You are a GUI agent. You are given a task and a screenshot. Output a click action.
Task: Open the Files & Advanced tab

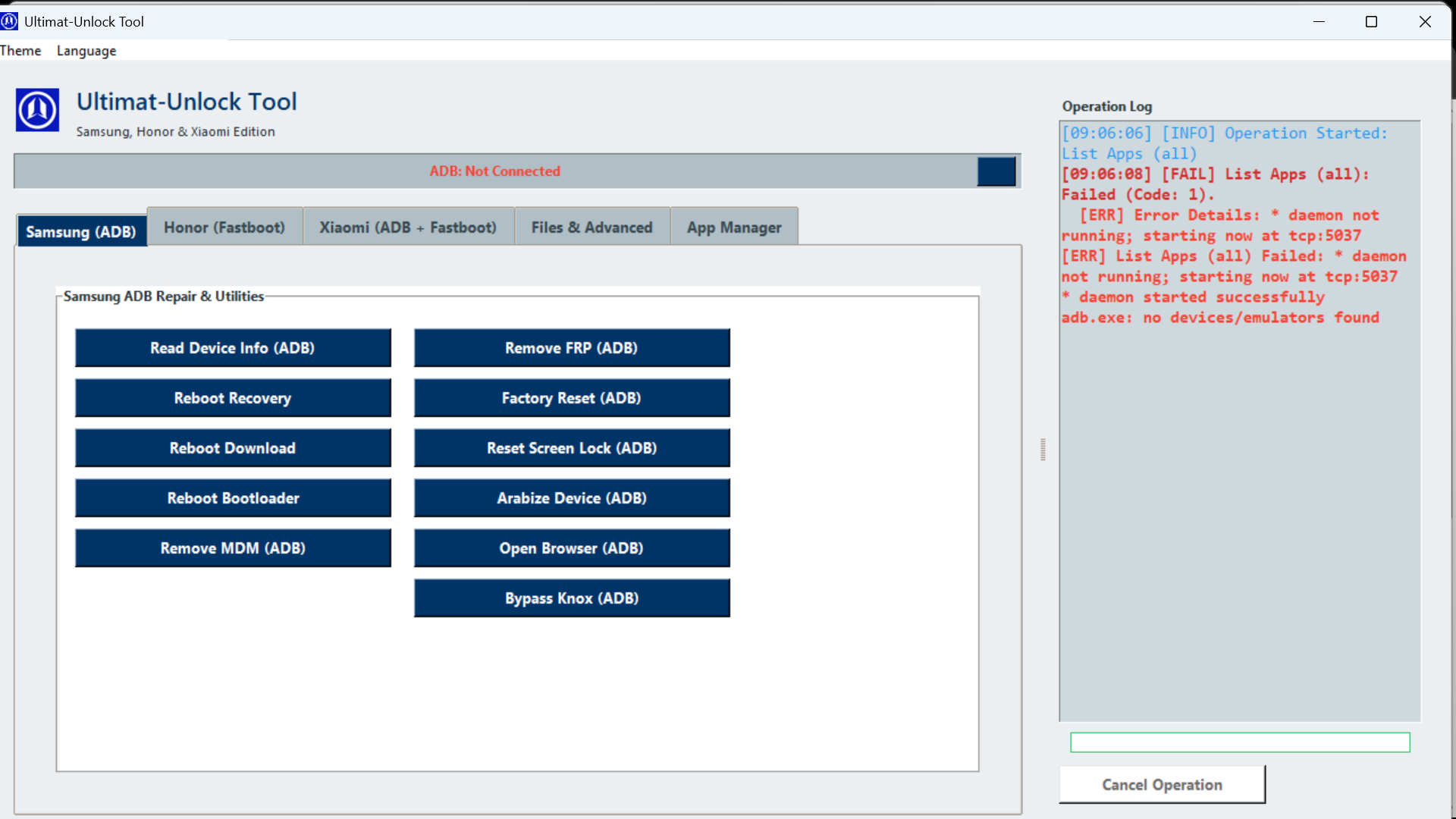click(591, 227)
